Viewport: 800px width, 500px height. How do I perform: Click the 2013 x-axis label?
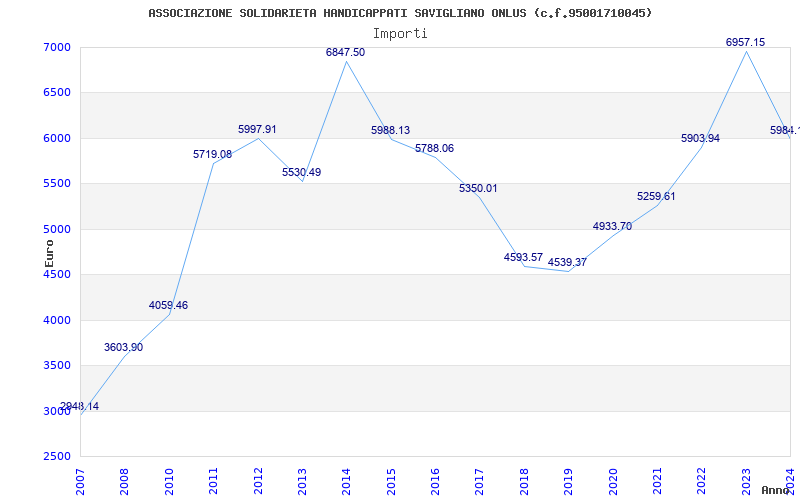pyautogui.click(x=303, y=481)
